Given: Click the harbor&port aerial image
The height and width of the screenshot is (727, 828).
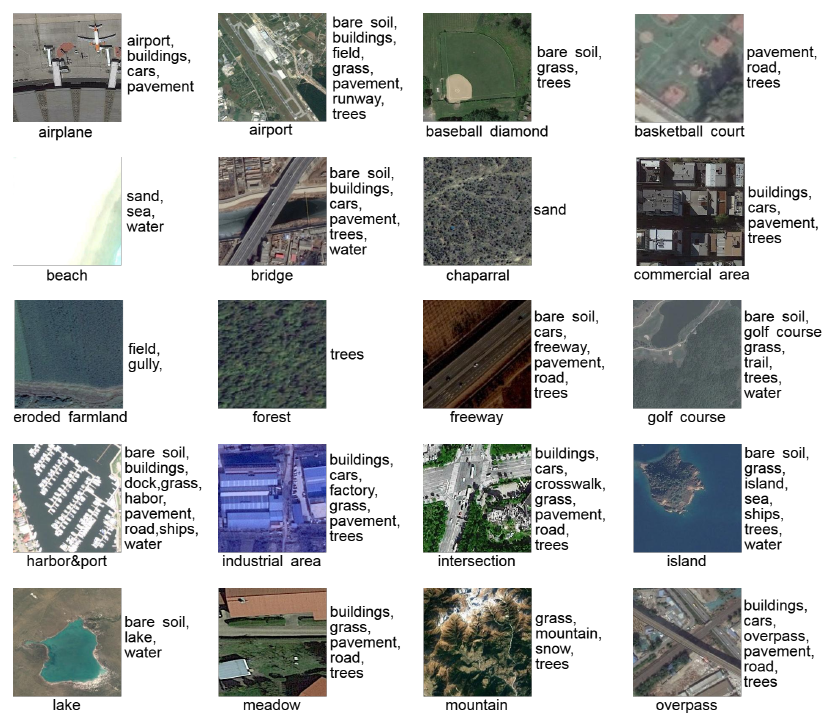Looking at the screenshot, I should 67,498.
